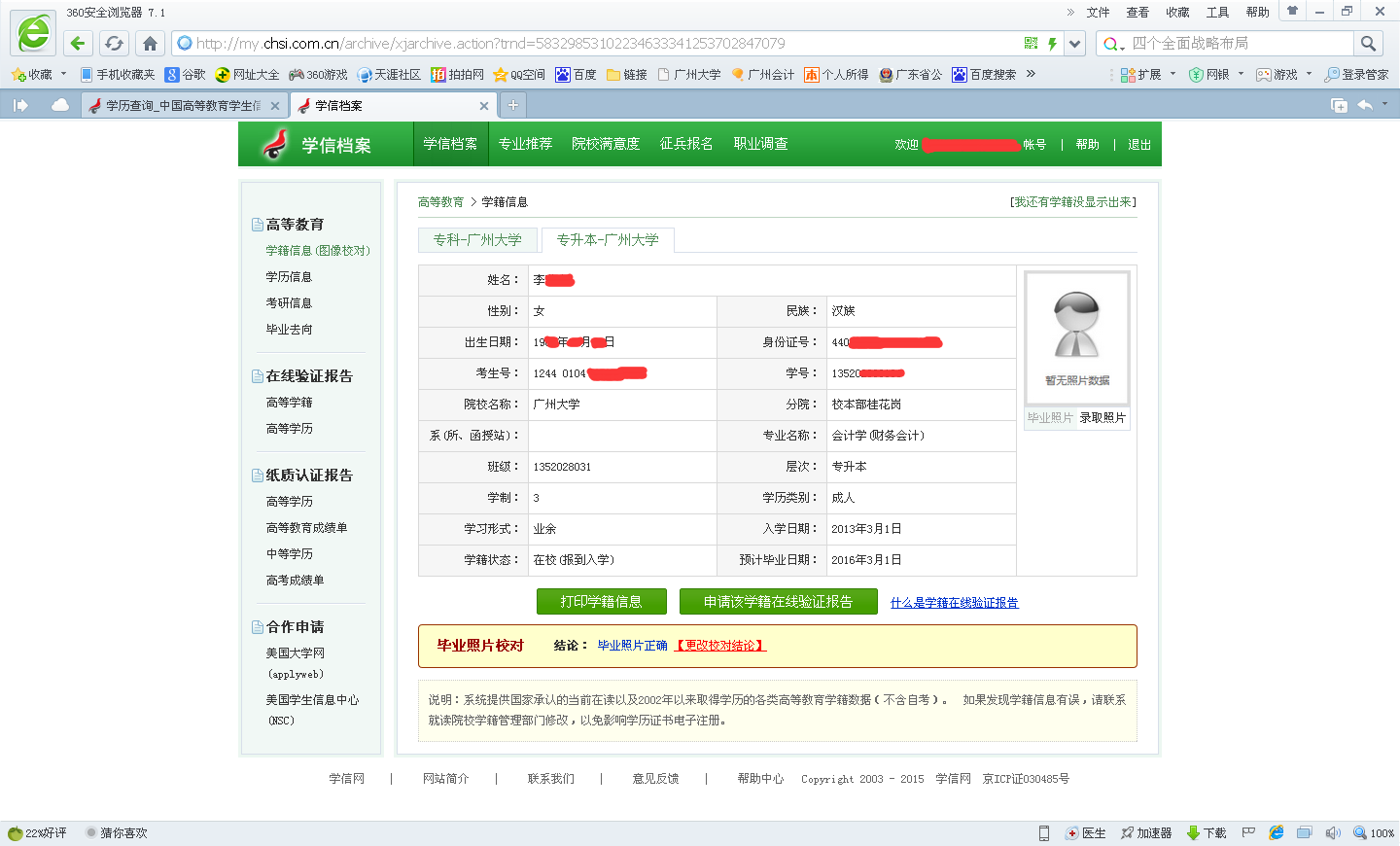
Task: Click the 医生 browser doctor icon
Action: (x=1086, y=833)
